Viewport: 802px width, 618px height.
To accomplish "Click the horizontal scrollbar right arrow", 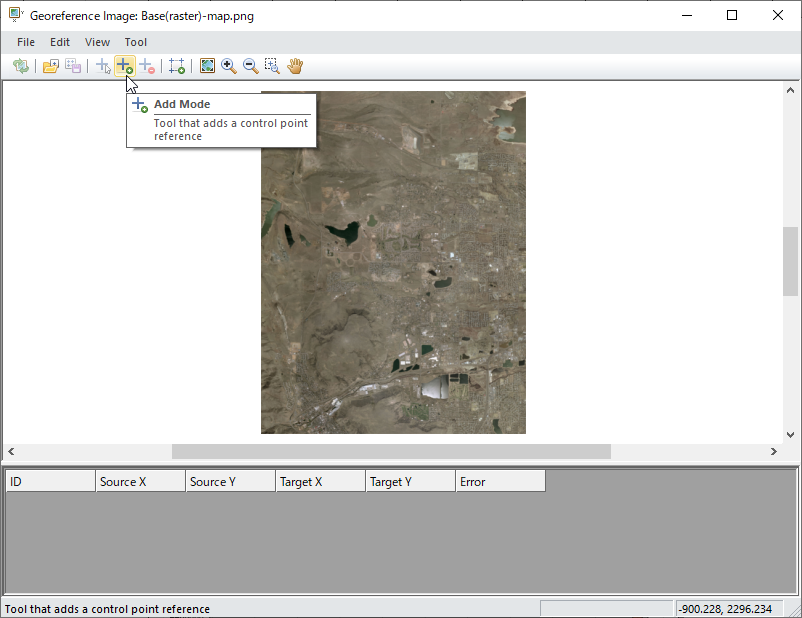I will [773, 451].
